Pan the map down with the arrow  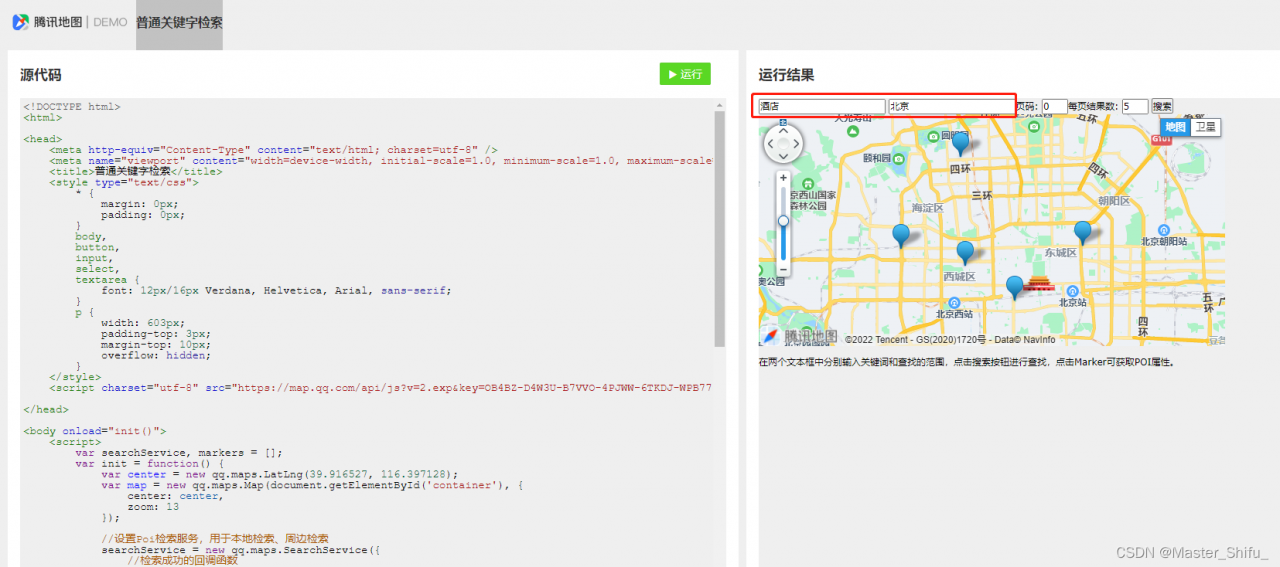(x=783, y=158)
